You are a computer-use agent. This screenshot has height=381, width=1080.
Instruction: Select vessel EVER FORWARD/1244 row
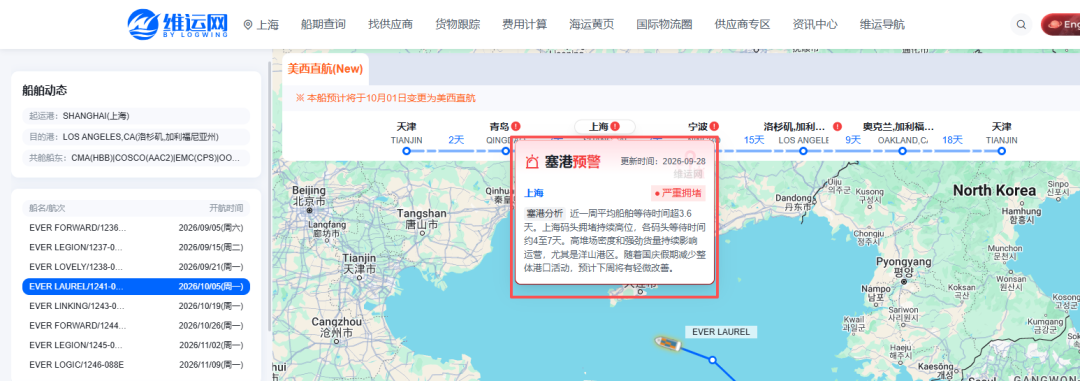point(136,325)
